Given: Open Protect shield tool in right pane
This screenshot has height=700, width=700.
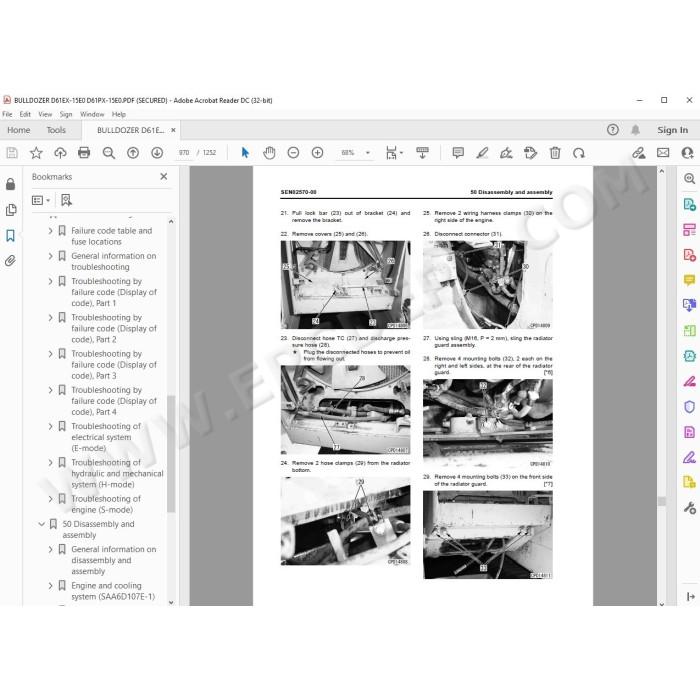Looking at the screenshot, I should (689, 407).
